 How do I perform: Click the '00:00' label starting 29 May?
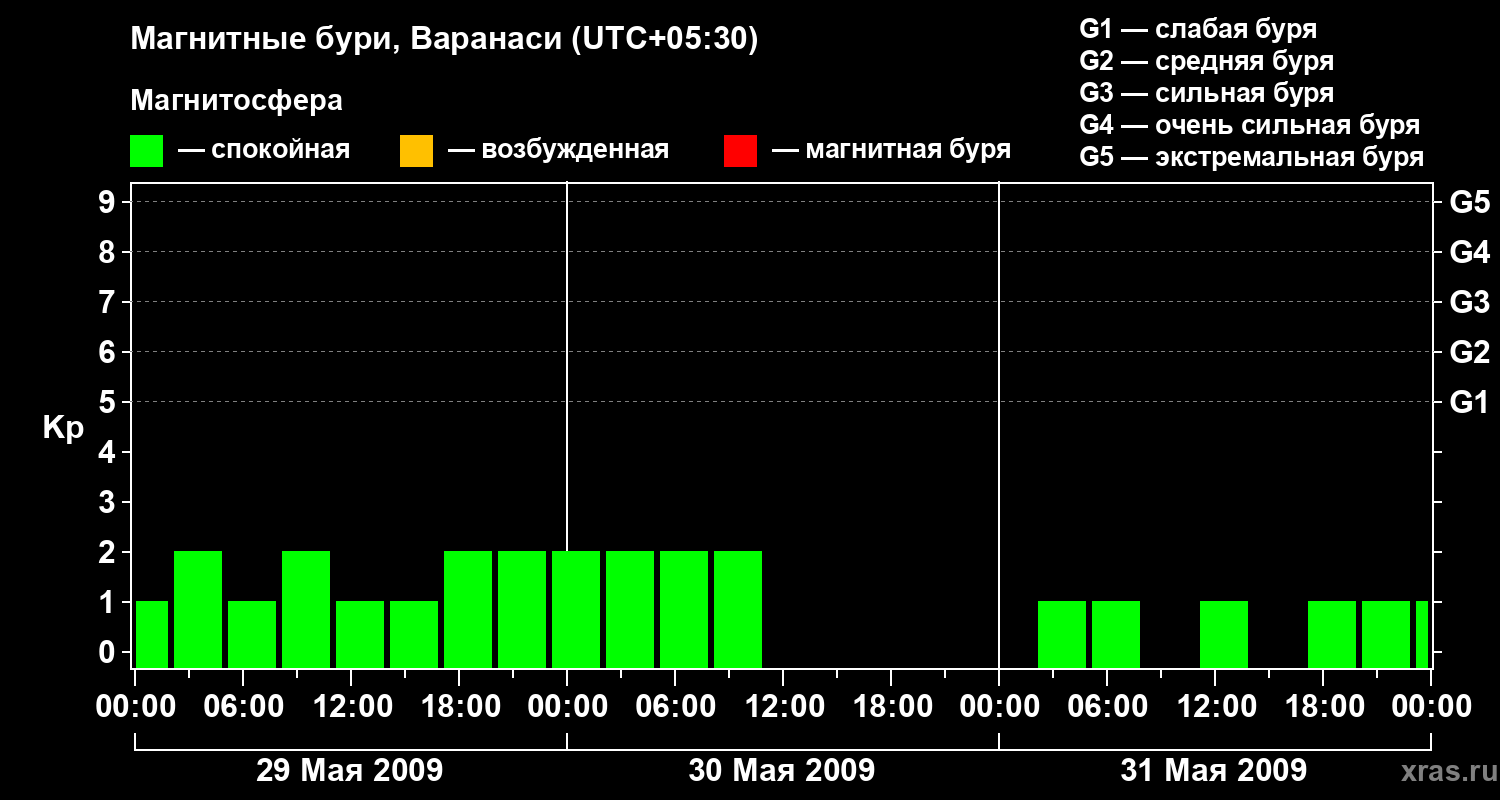tap(135, 707)
